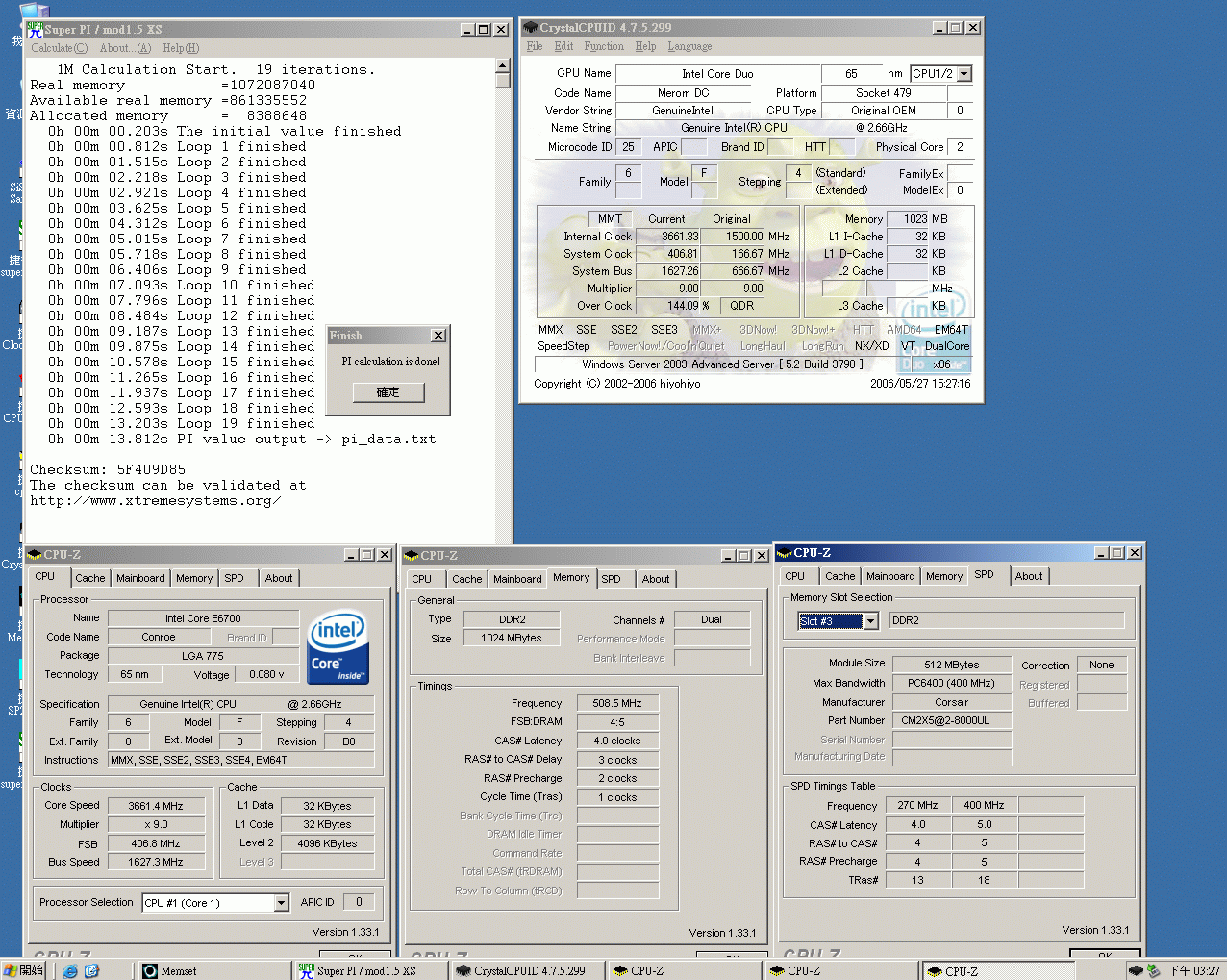Screen dimensions: 1227x980
Task: Click the taskbar clock showing 03:27
Action: pos(1193,971)
